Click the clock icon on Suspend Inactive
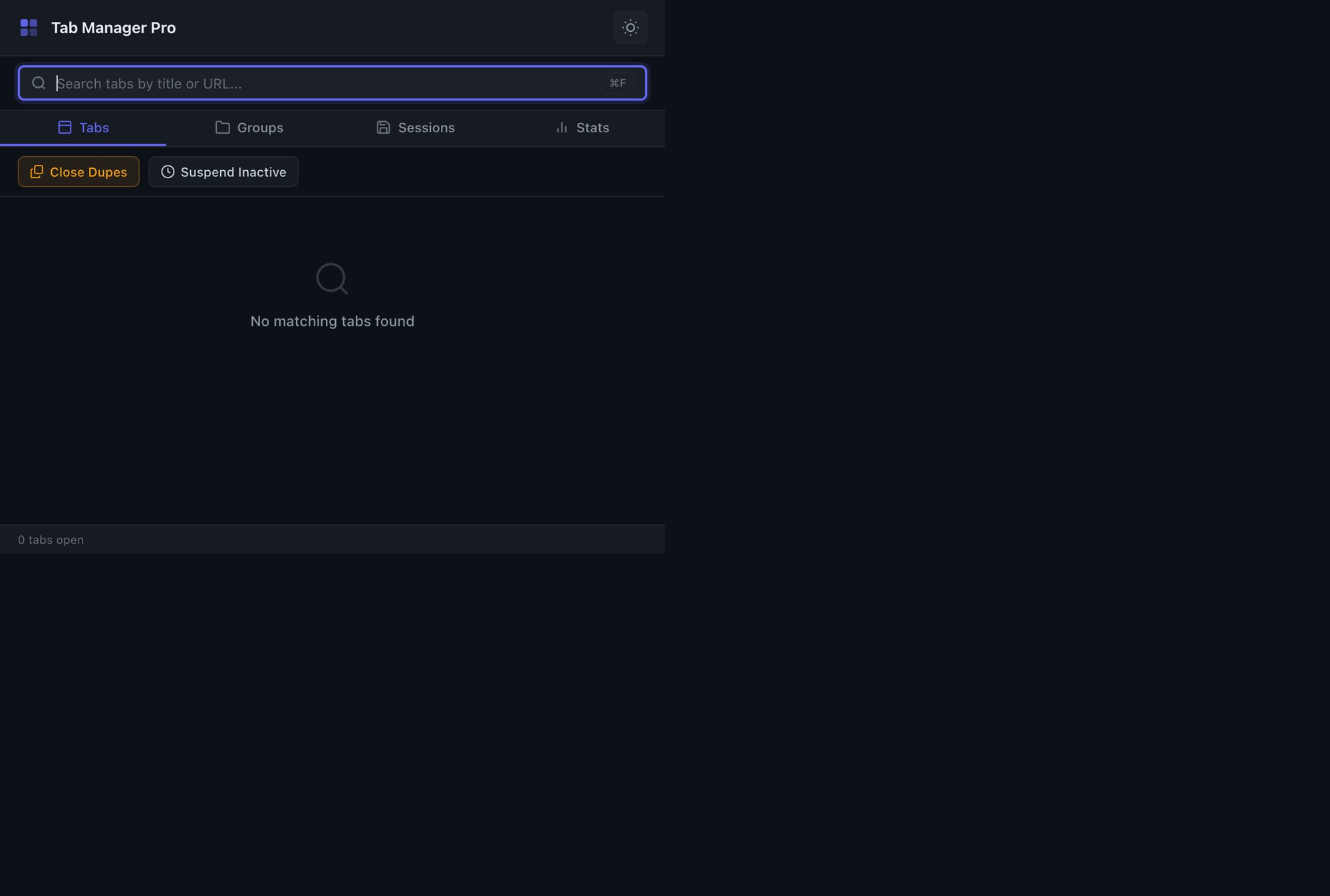 tap(168, 171)
